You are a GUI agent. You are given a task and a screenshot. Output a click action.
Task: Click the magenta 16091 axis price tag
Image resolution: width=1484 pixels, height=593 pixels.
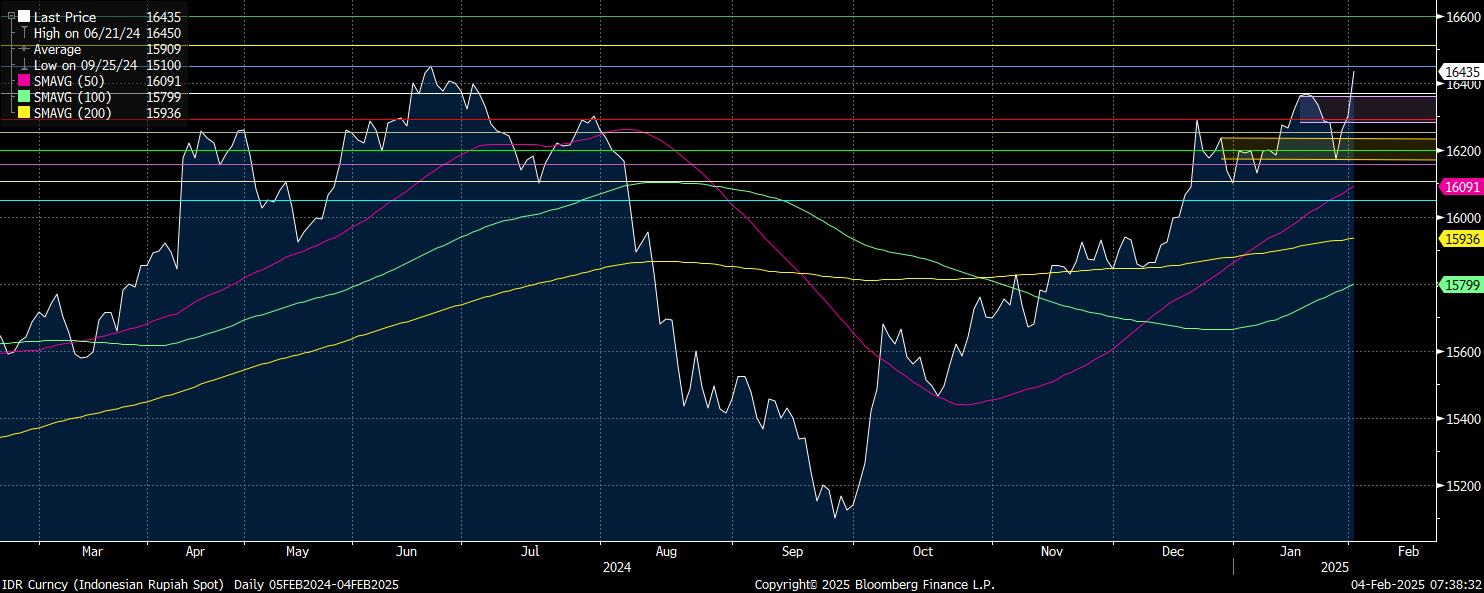click(x=1462, y=187)
